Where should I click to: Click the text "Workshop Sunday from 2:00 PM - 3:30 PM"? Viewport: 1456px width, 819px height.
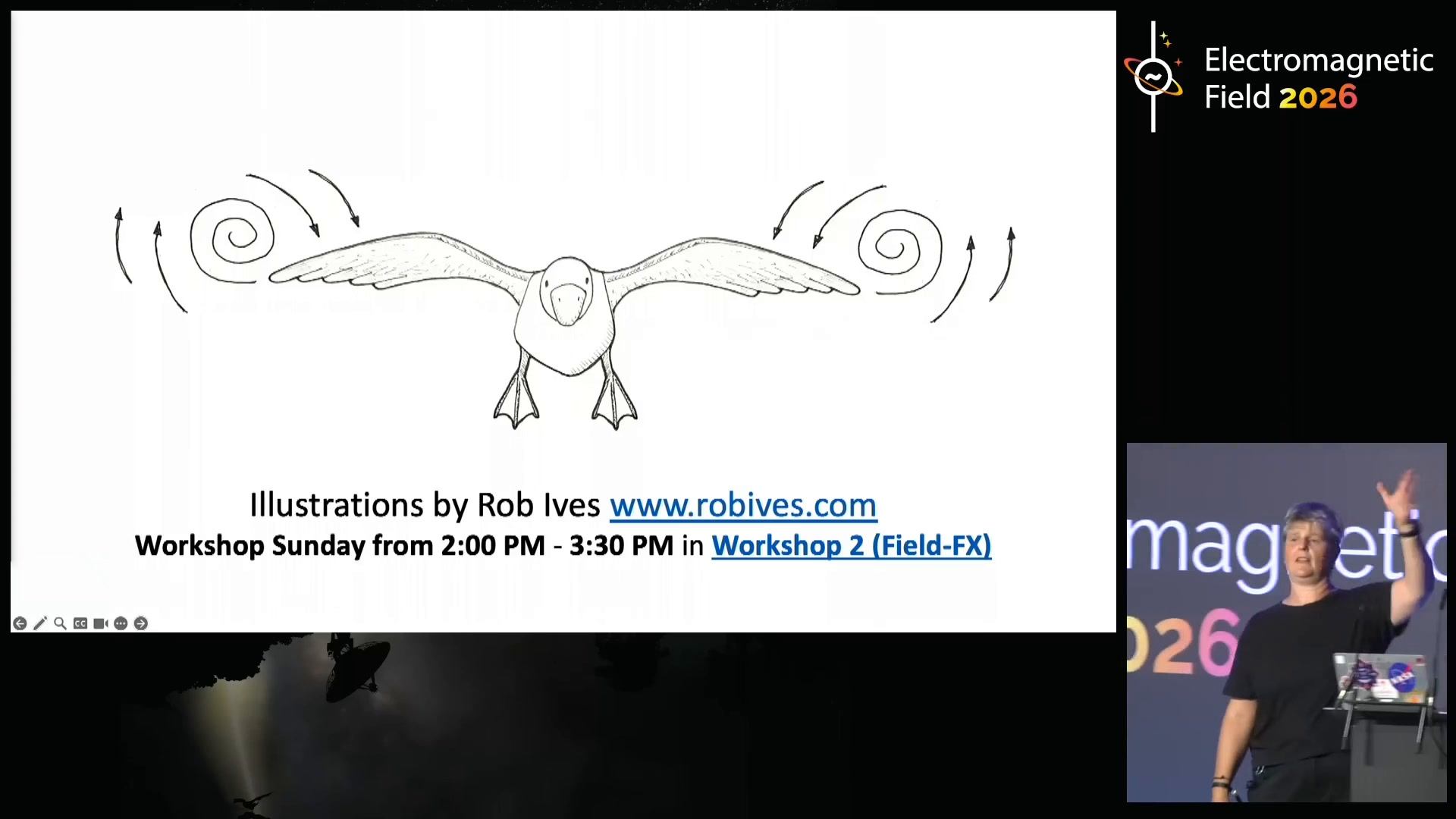point(404,546)
